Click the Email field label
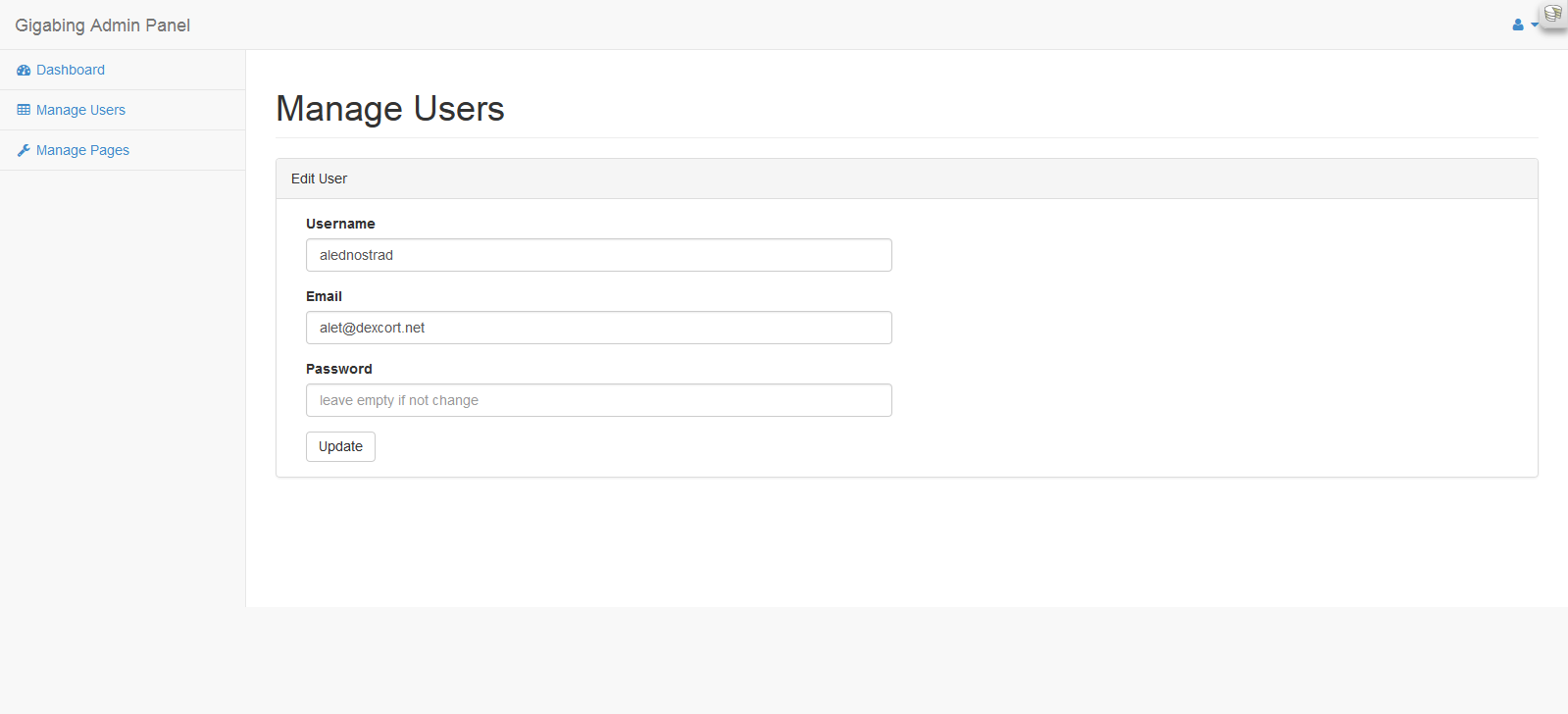The image size is (1568, 714). pyautogui.click(x=324, y=296)
